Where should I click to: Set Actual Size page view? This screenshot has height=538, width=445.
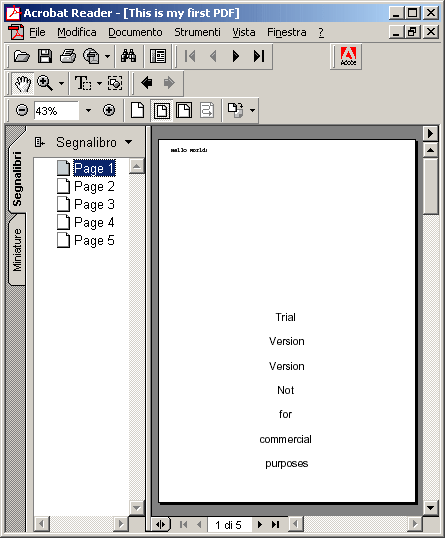pos(137,110)
